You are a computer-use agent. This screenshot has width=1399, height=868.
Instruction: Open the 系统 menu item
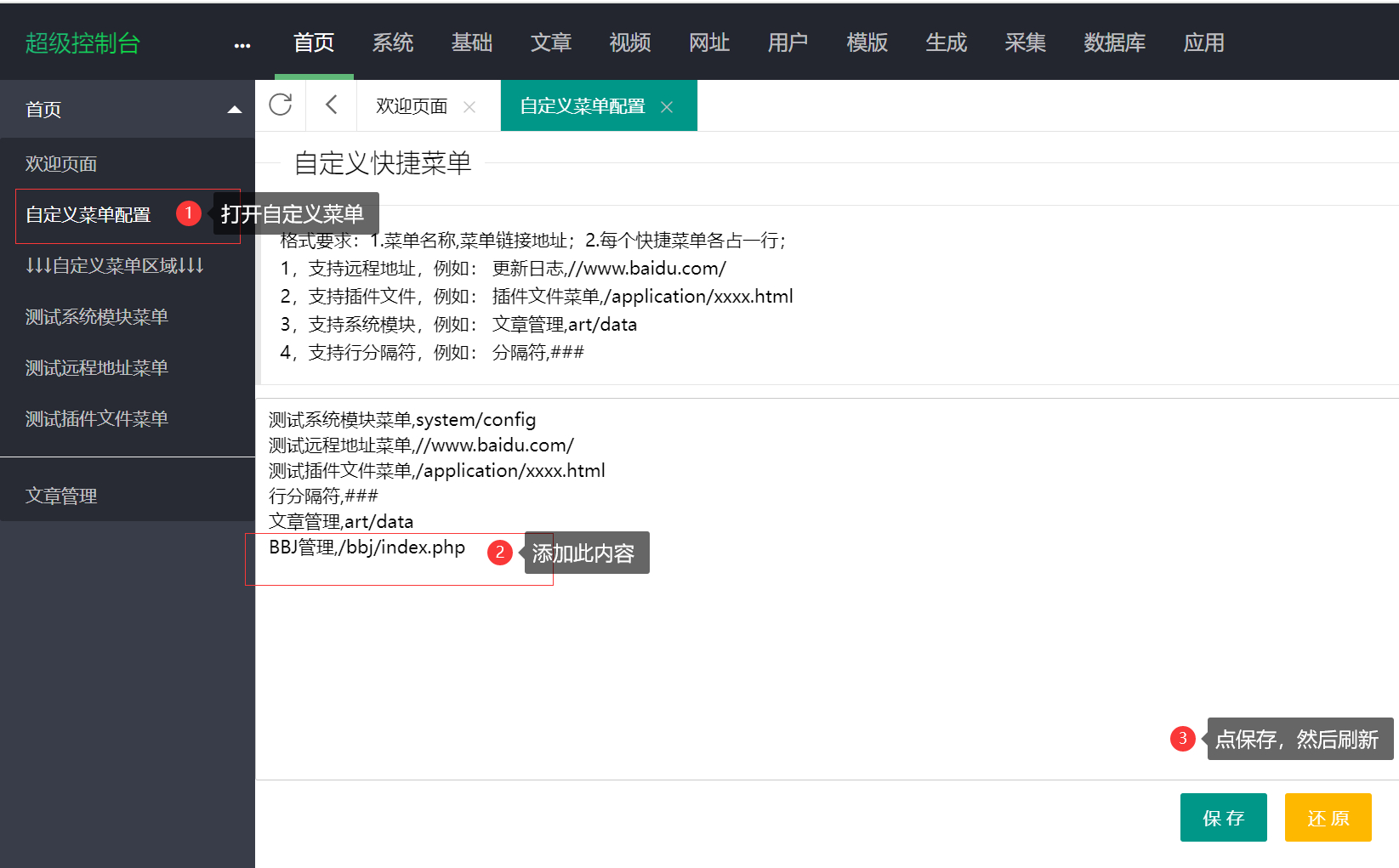coord(392,43)
